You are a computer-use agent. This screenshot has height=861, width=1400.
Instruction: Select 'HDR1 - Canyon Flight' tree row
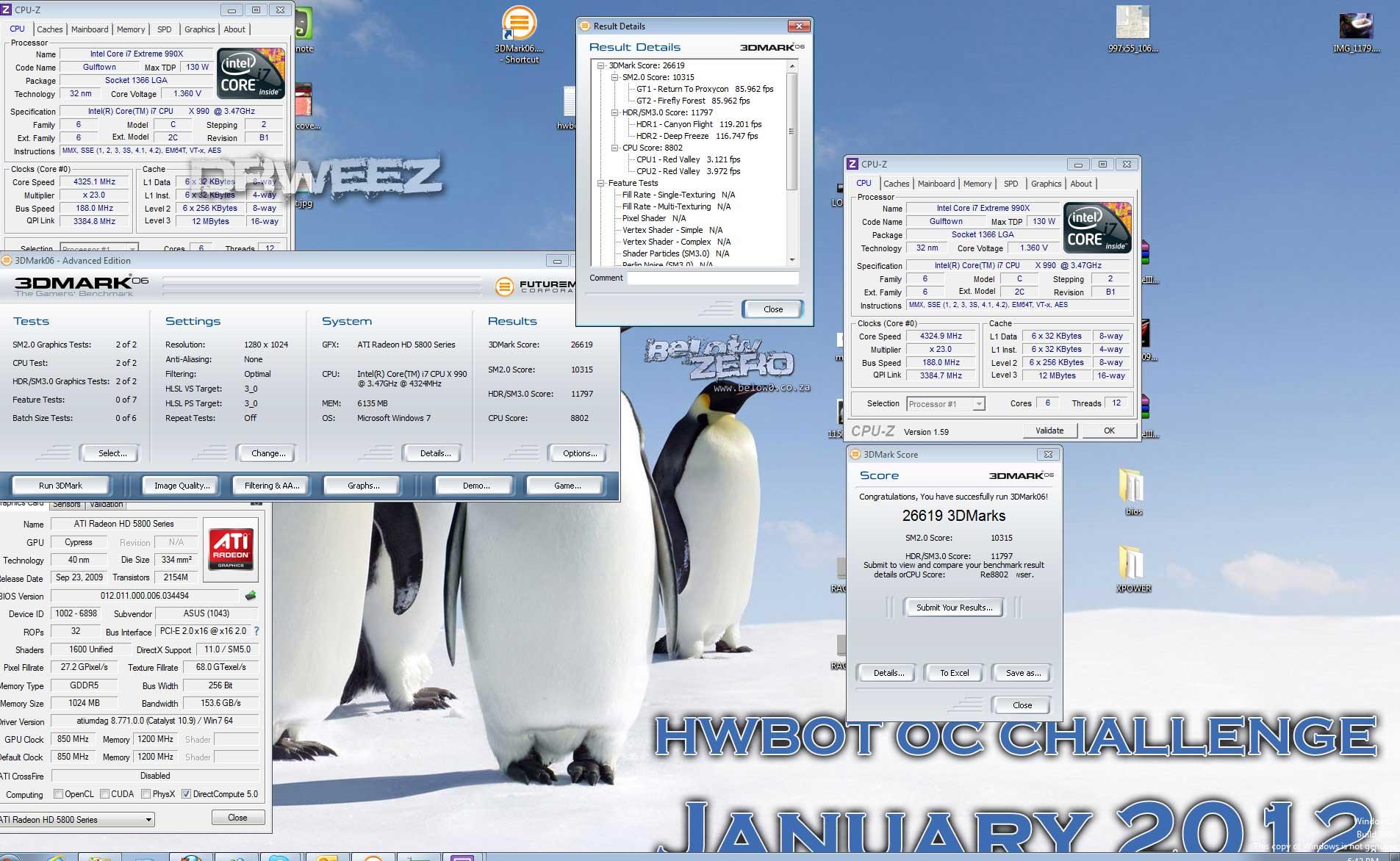(698, 124)
